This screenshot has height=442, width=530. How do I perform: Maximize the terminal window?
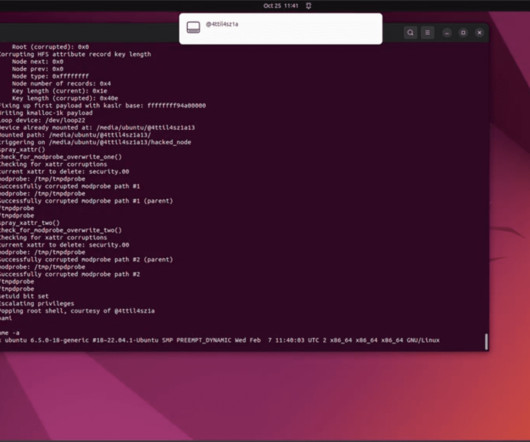click(x=463, y=33)
